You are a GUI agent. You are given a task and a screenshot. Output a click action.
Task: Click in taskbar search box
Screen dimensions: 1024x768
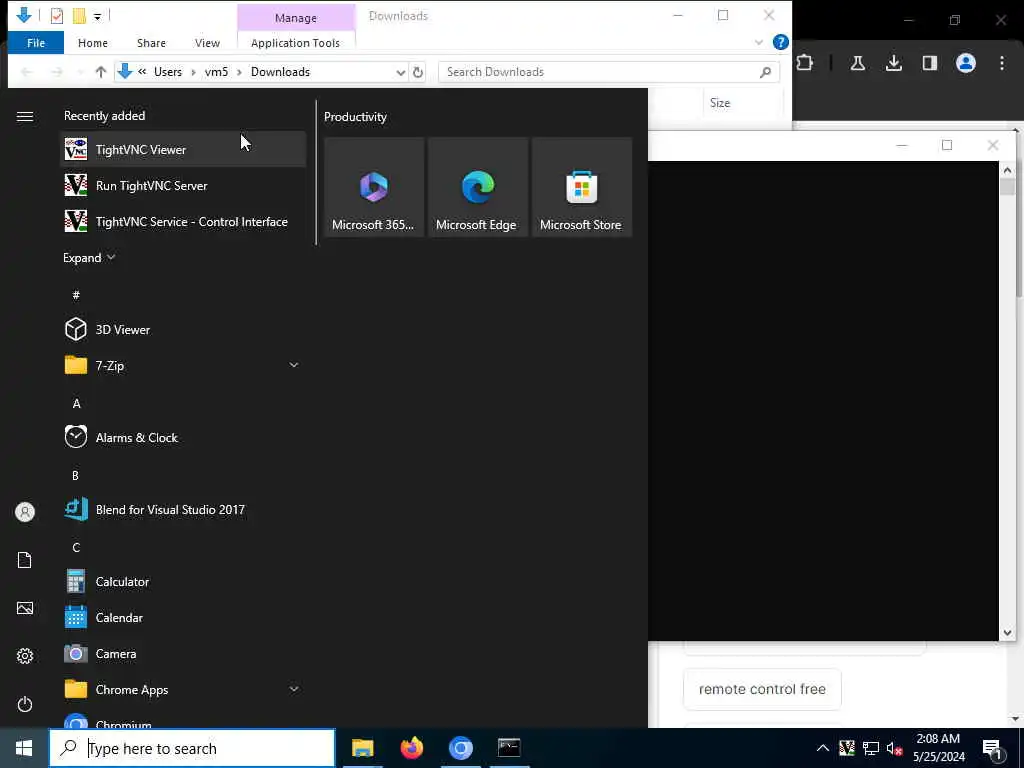tap(192, 748)
